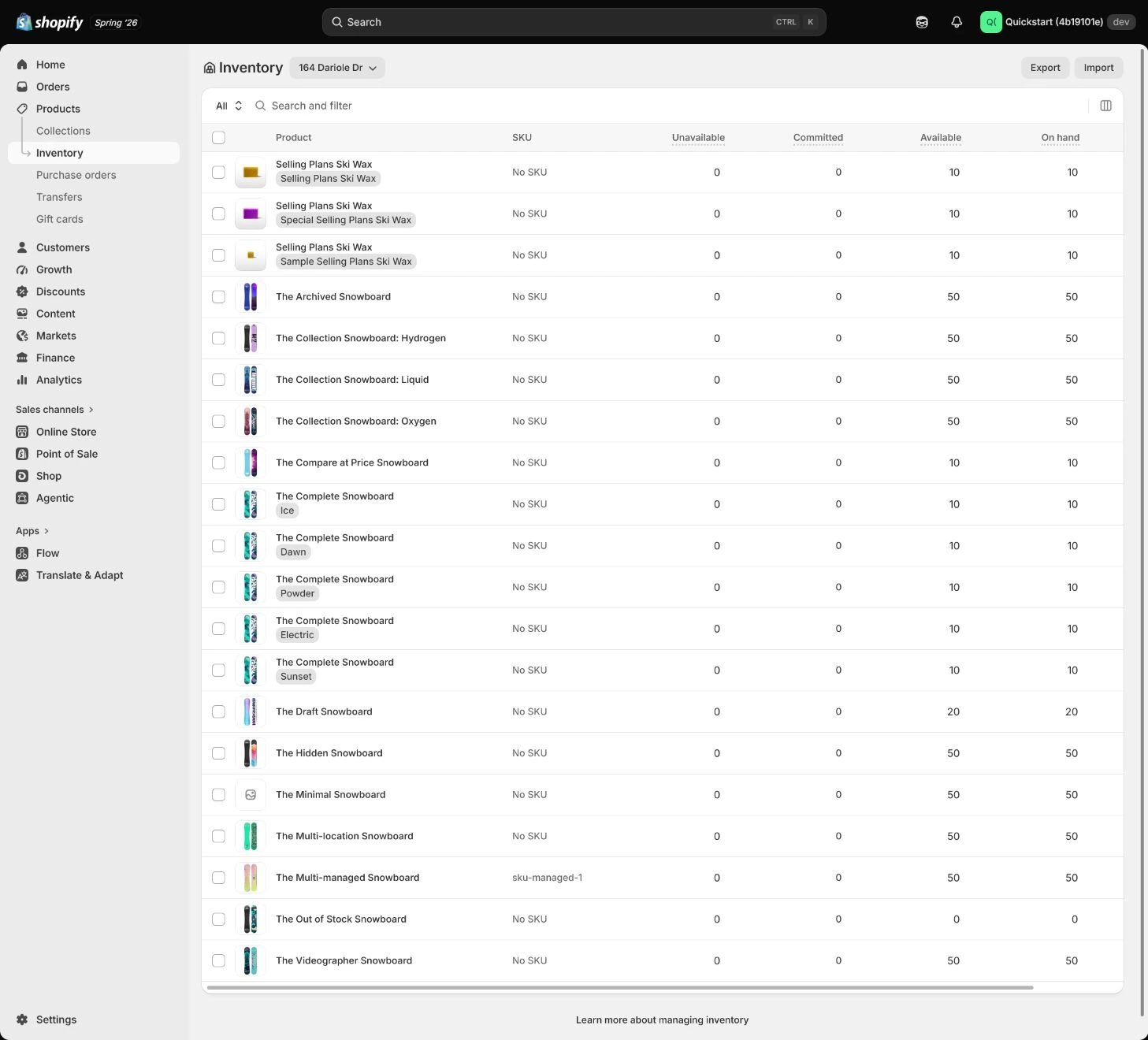Check The Multi-managed Snowboard checkbox
This screenshot has height=1040, width=1148.
218,878
